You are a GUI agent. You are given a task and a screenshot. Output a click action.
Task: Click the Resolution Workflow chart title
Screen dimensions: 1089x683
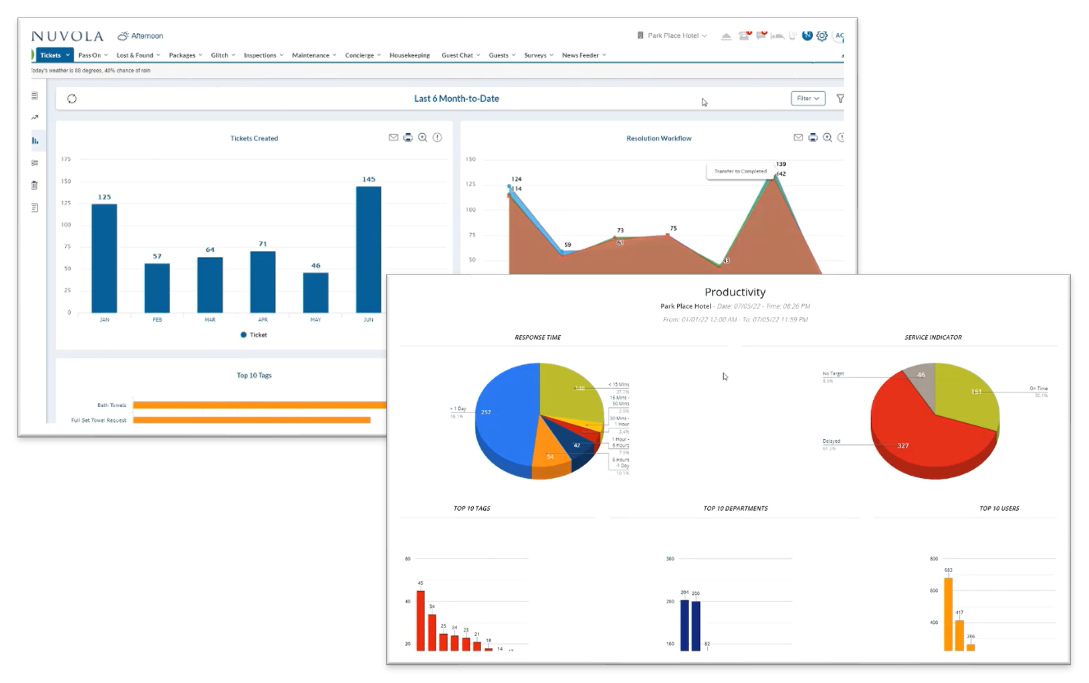[x=658, y=138]
